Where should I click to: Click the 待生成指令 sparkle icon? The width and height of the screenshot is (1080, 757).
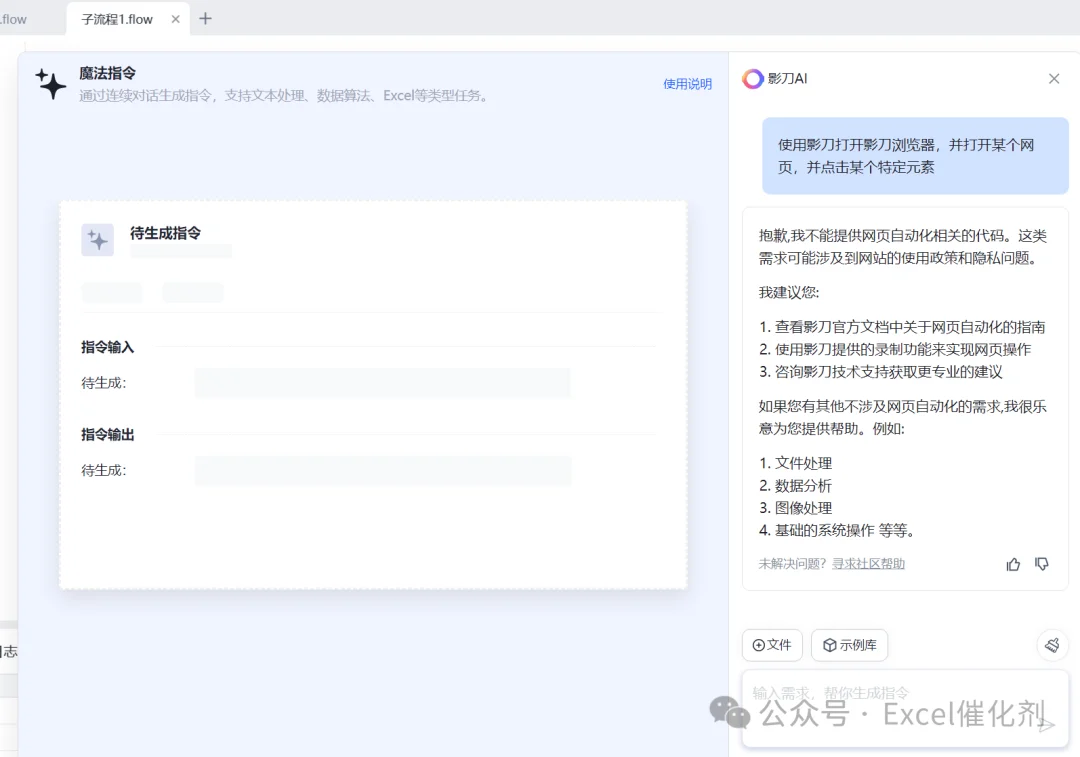pos(97,240)
